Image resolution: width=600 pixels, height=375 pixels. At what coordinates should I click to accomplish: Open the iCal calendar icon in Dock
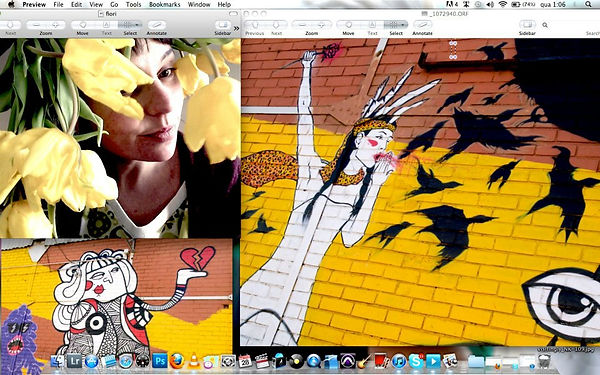(x=245, y=361)
